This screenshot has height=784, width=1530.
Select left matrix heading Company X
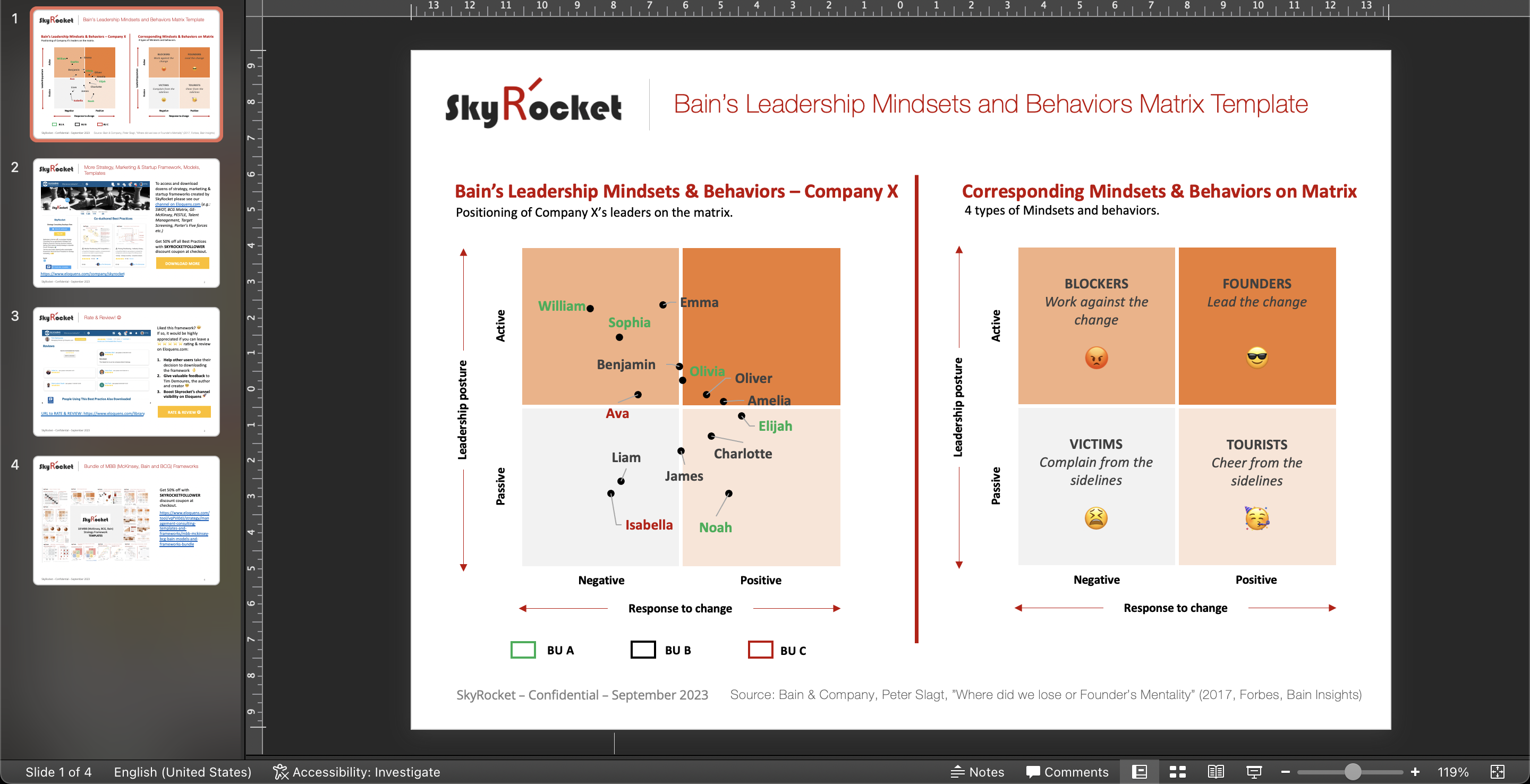(x=676, y=191)
